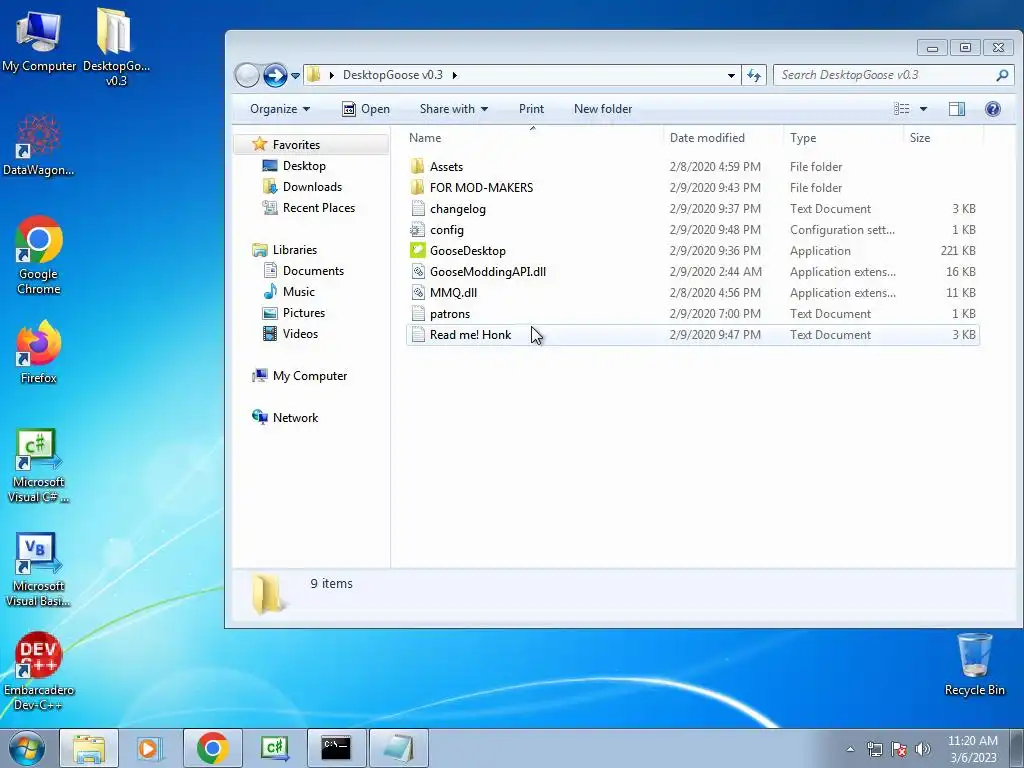Viewport: 1024px width, 768px height.
Task: Open the Videos library
Action: [300, 333]
